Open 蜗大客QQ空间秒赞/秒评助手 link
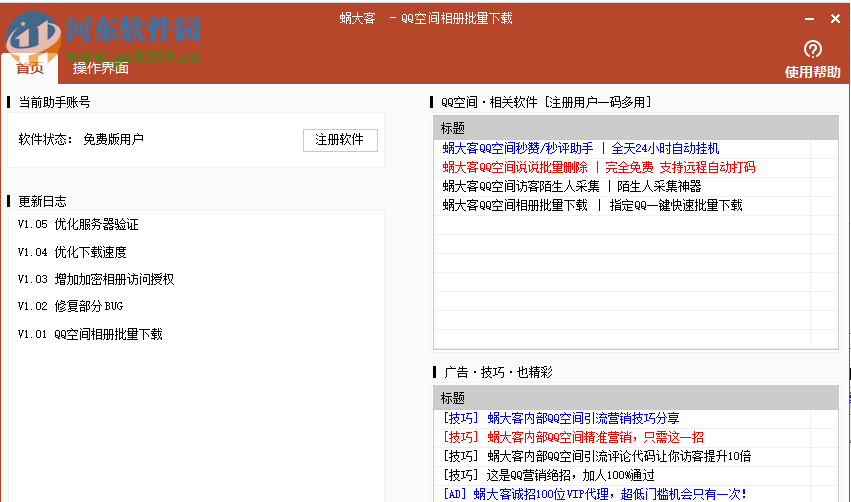 tap(581, 149)
